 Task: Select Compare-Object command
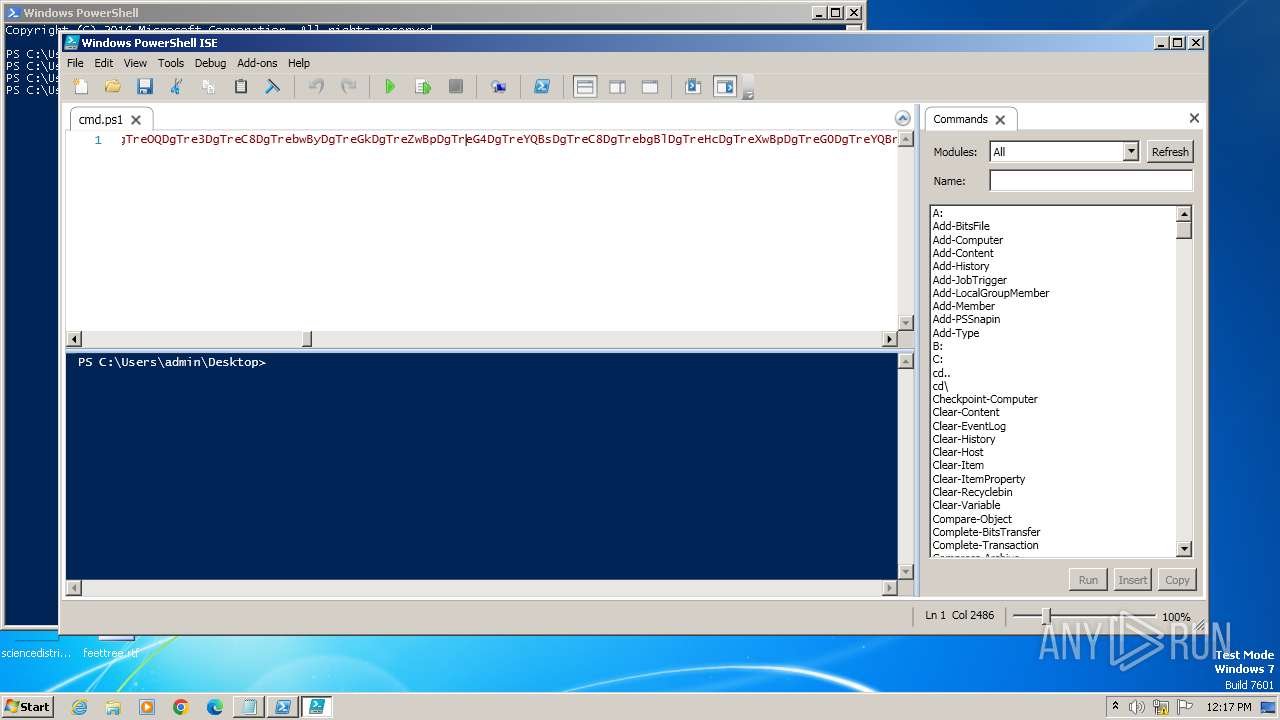tap(972, 519)
